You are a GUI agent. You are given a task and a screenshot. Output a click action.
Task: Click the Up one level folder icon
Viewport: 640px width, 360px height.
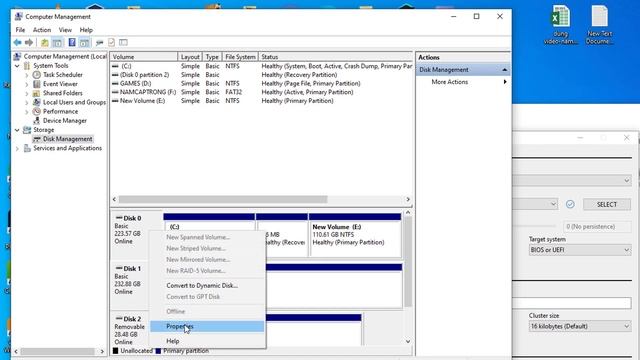[x=45, y=42]
